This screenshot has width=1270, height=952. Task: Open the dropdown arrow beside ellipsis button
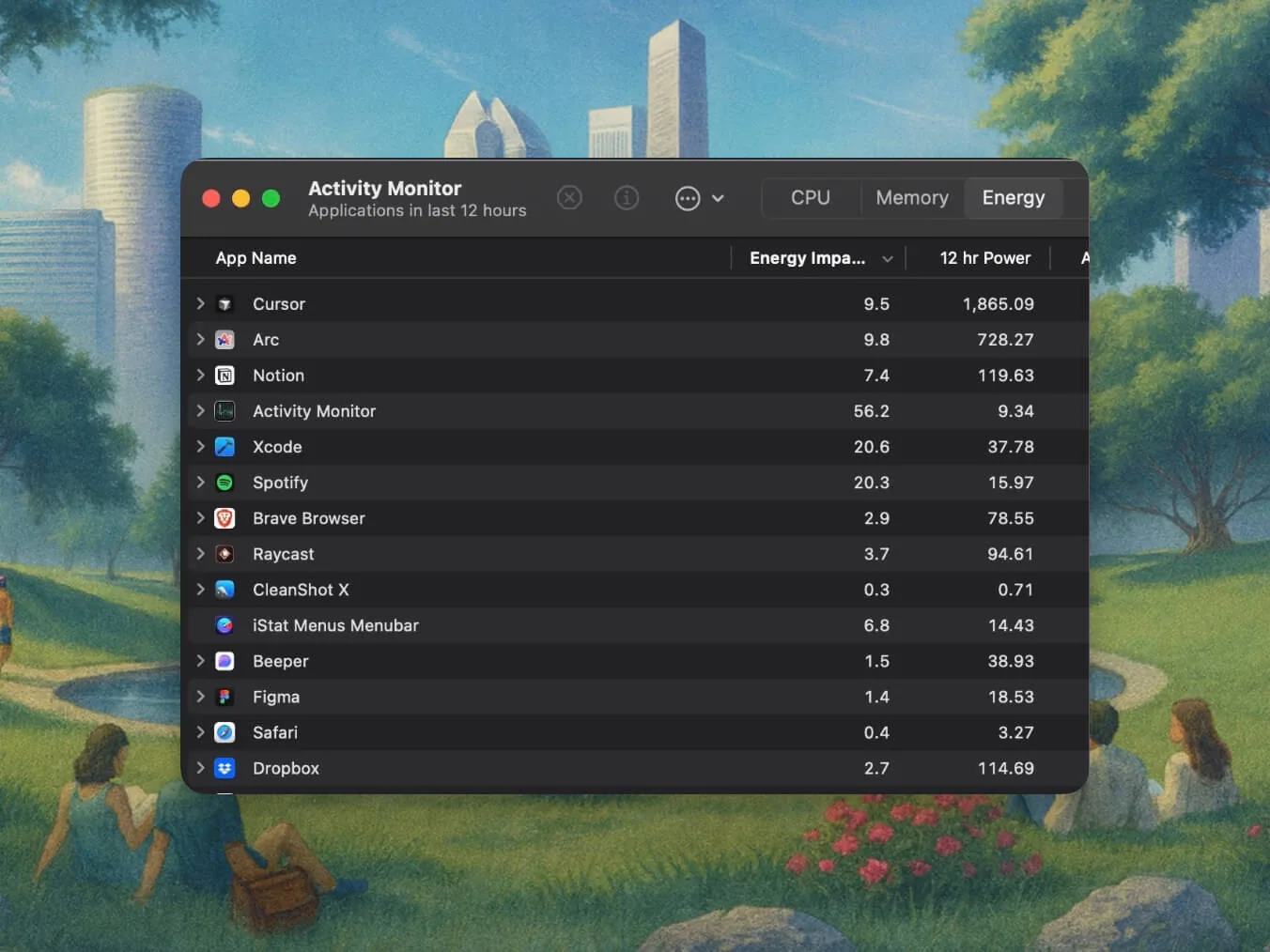coord(718,198)
